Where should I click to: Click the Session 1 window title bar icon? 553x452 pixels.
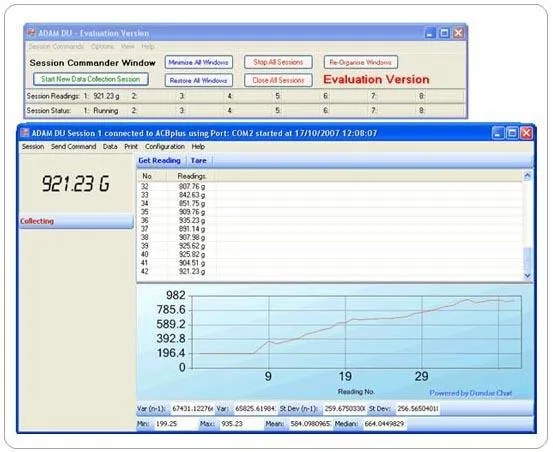coord(25,133)
